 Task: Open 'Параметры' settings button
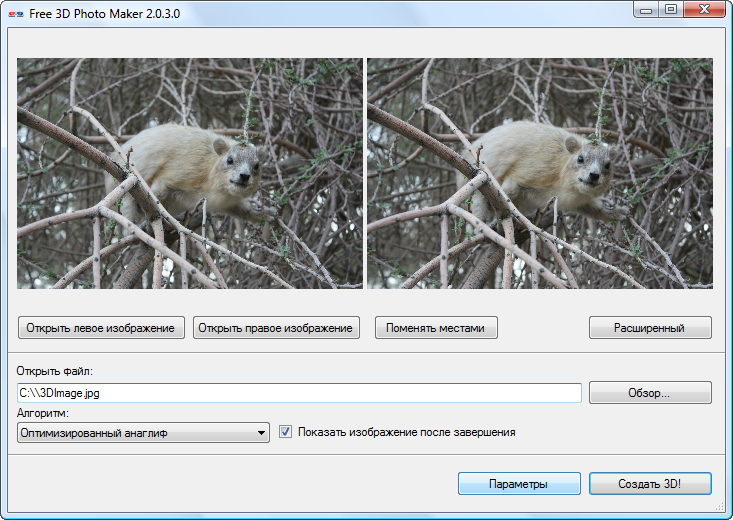(519, 484)
